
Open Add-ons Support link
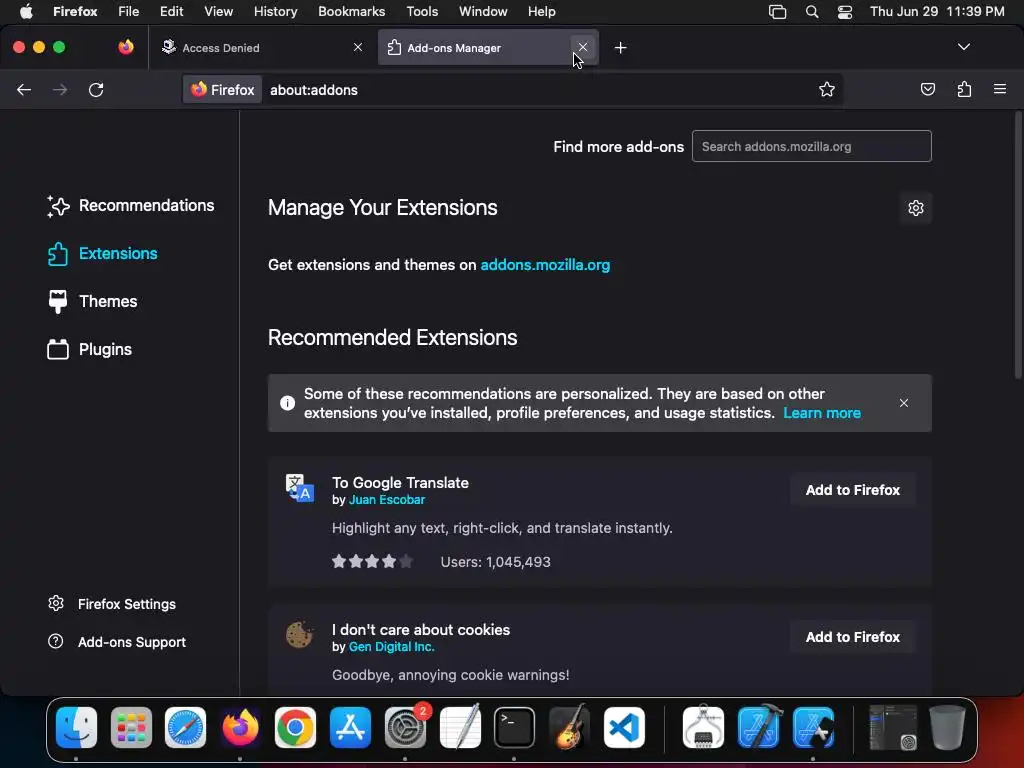118,642
